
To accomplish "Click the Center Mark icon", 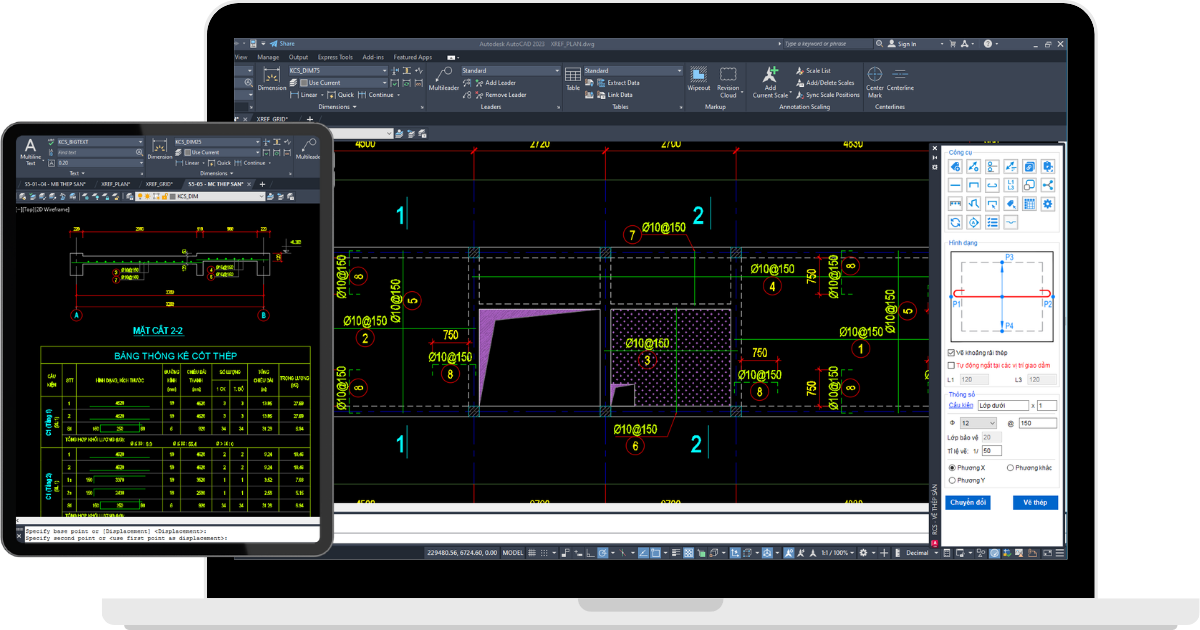I will [x=875, y=78].
